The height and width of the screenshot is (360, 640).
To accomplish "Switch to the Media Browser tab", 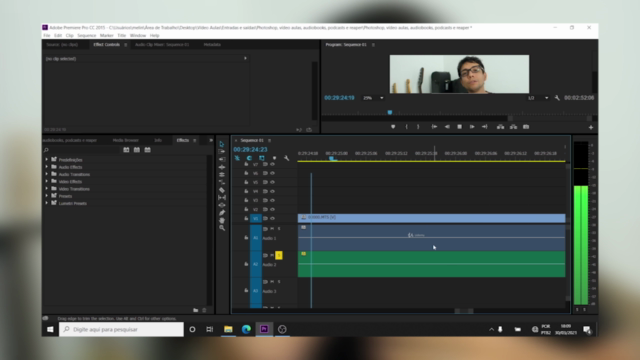I will pos(125,140).
